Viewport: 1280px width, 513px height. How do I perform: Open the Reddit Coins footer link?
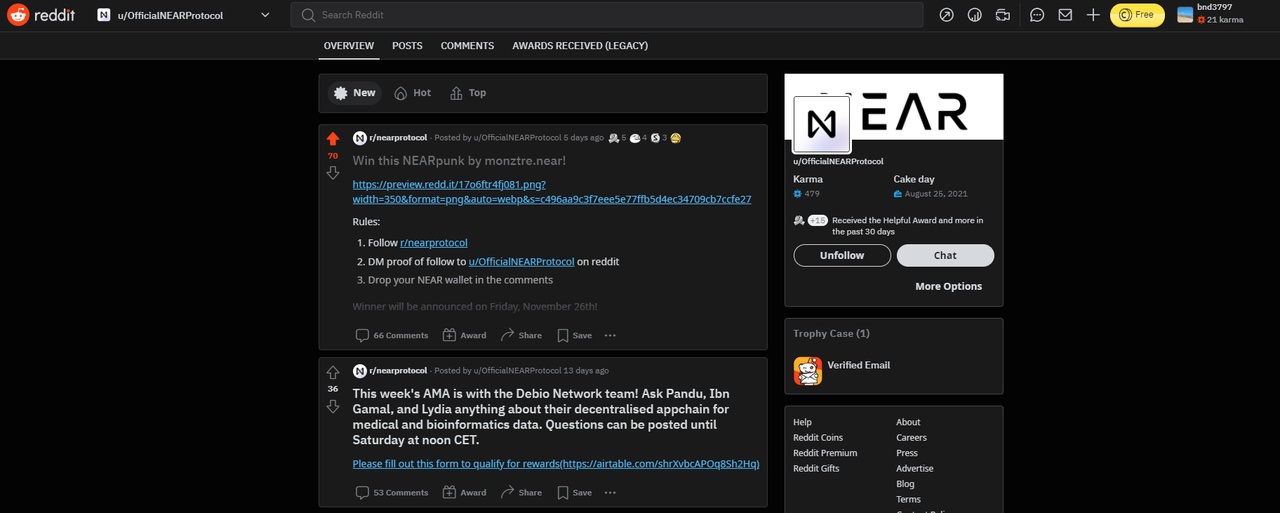818,437
